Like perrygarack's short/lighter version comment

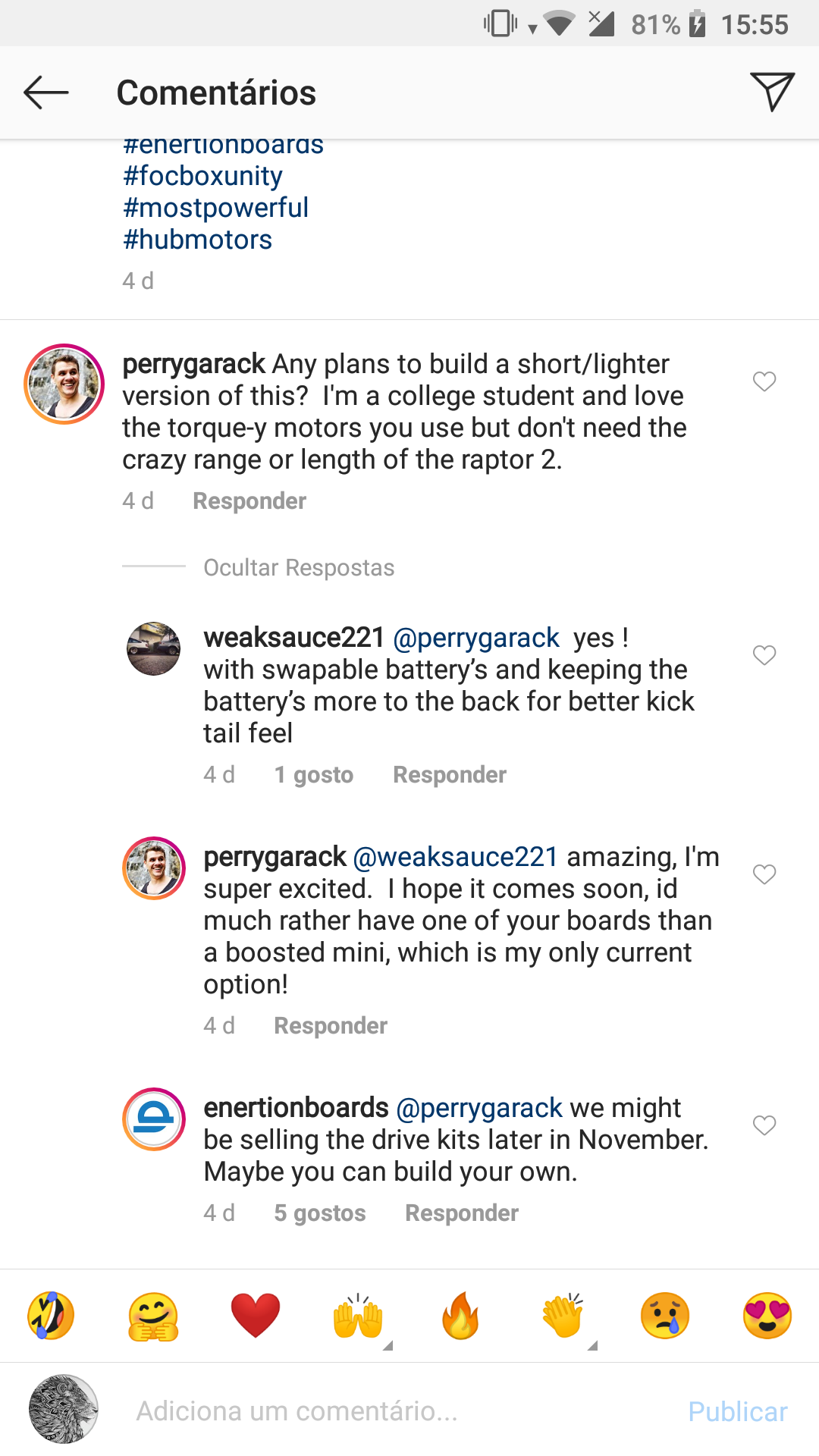(764, 381)
